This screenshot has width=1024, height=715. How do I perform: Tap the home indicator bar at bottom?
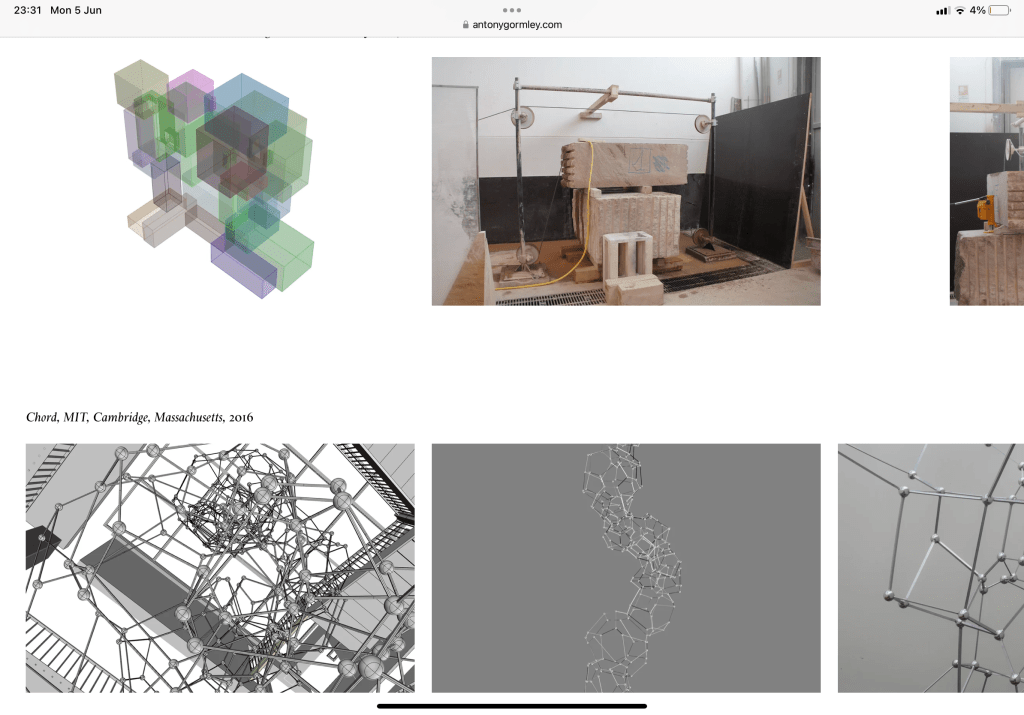(512, 706)
